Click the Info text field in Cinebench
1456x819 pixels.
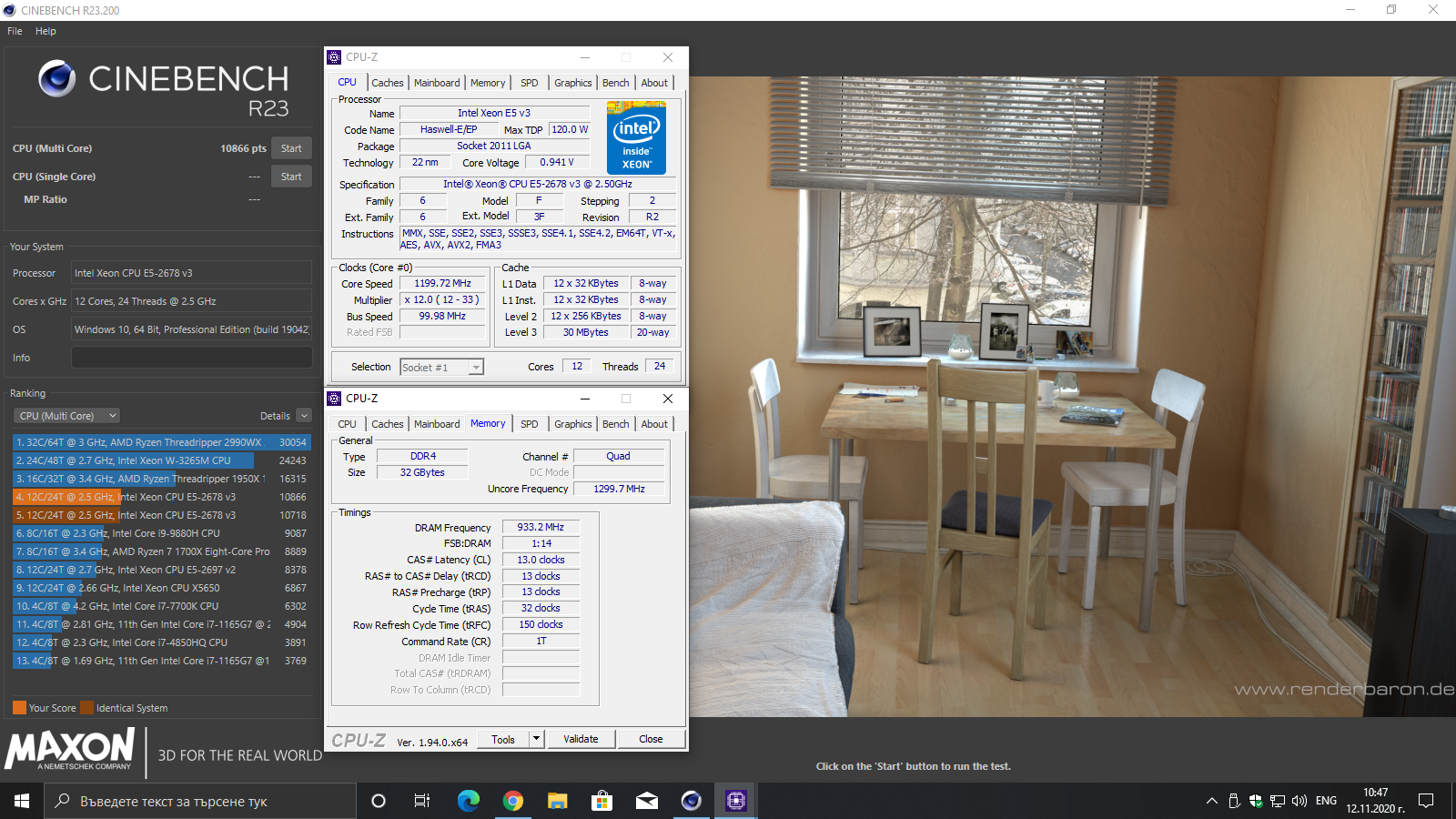pyautogui.click(x=192, y=358)
